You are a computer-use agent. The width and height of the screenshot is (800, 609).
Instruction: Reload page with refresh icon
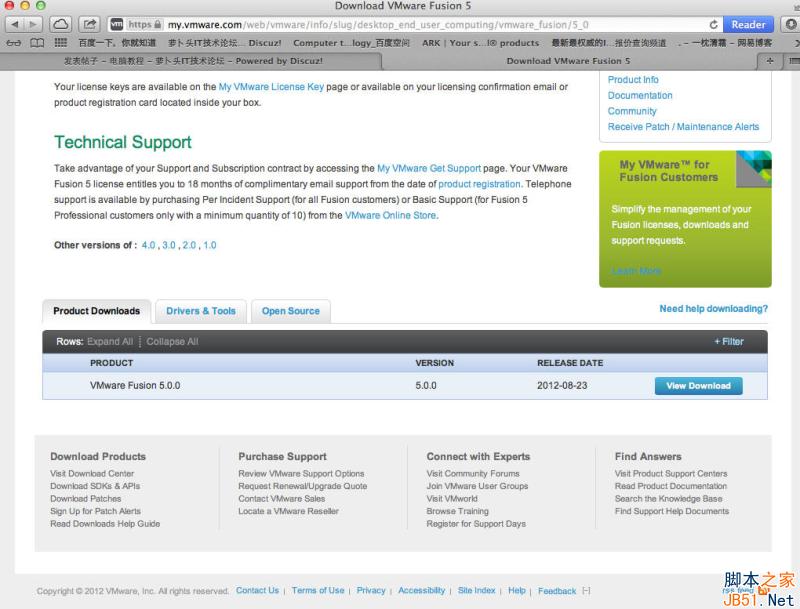coord(713,24)
